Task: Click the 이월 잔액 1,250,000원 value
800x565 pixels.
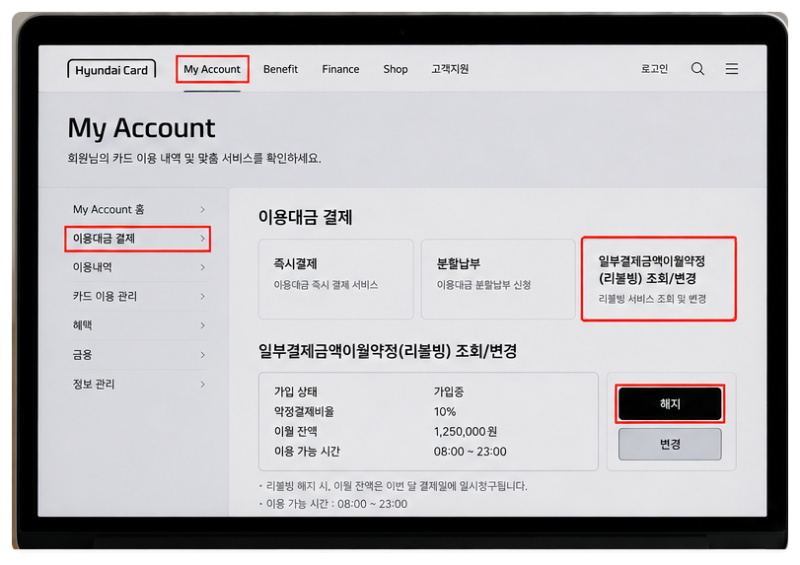Action: pos(465,431)
